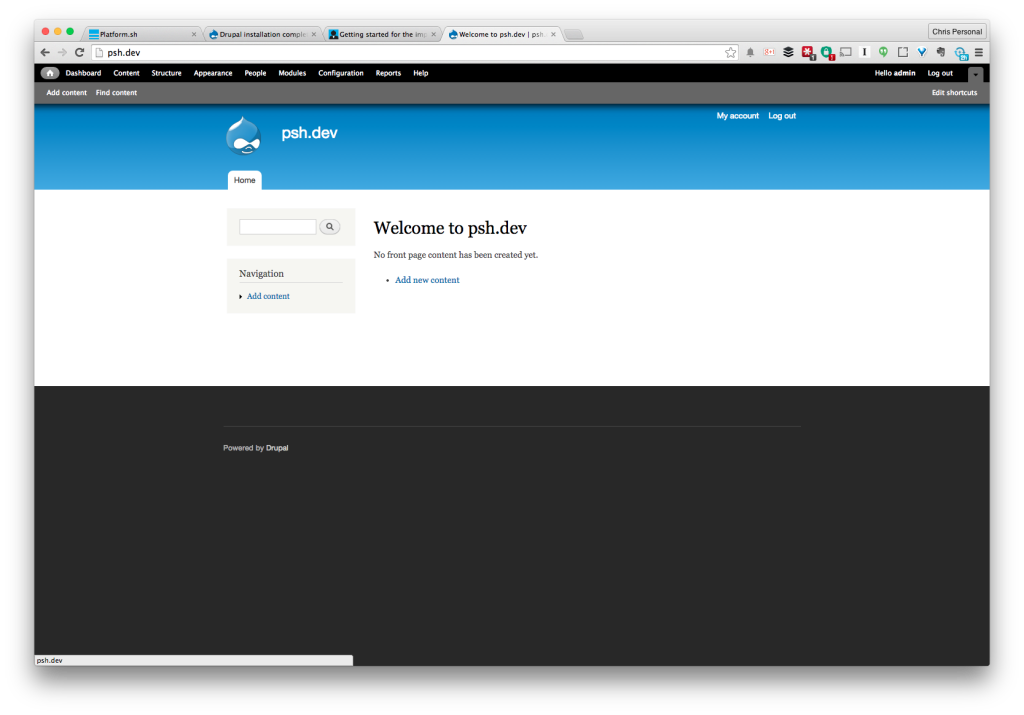1024x715 pixels.
Task: Click the browser forward arrow
Action: click(62, 52)
